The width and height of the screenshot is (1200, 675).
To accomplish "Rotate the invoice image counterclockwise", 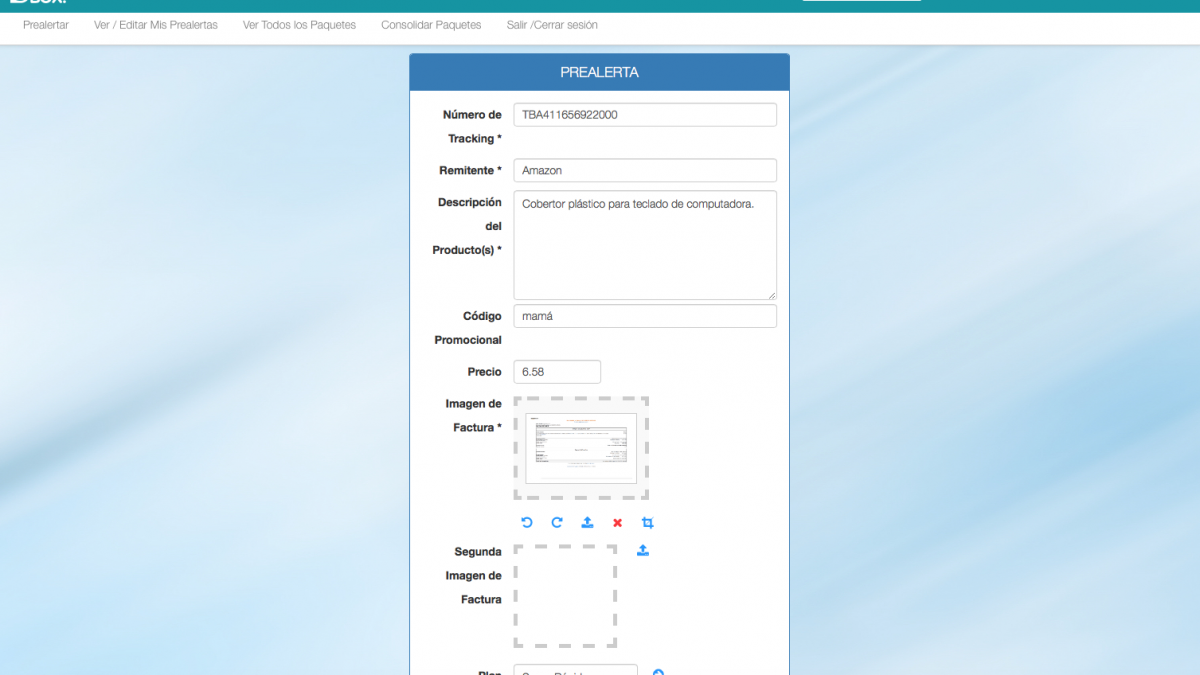I will point(527,522).
